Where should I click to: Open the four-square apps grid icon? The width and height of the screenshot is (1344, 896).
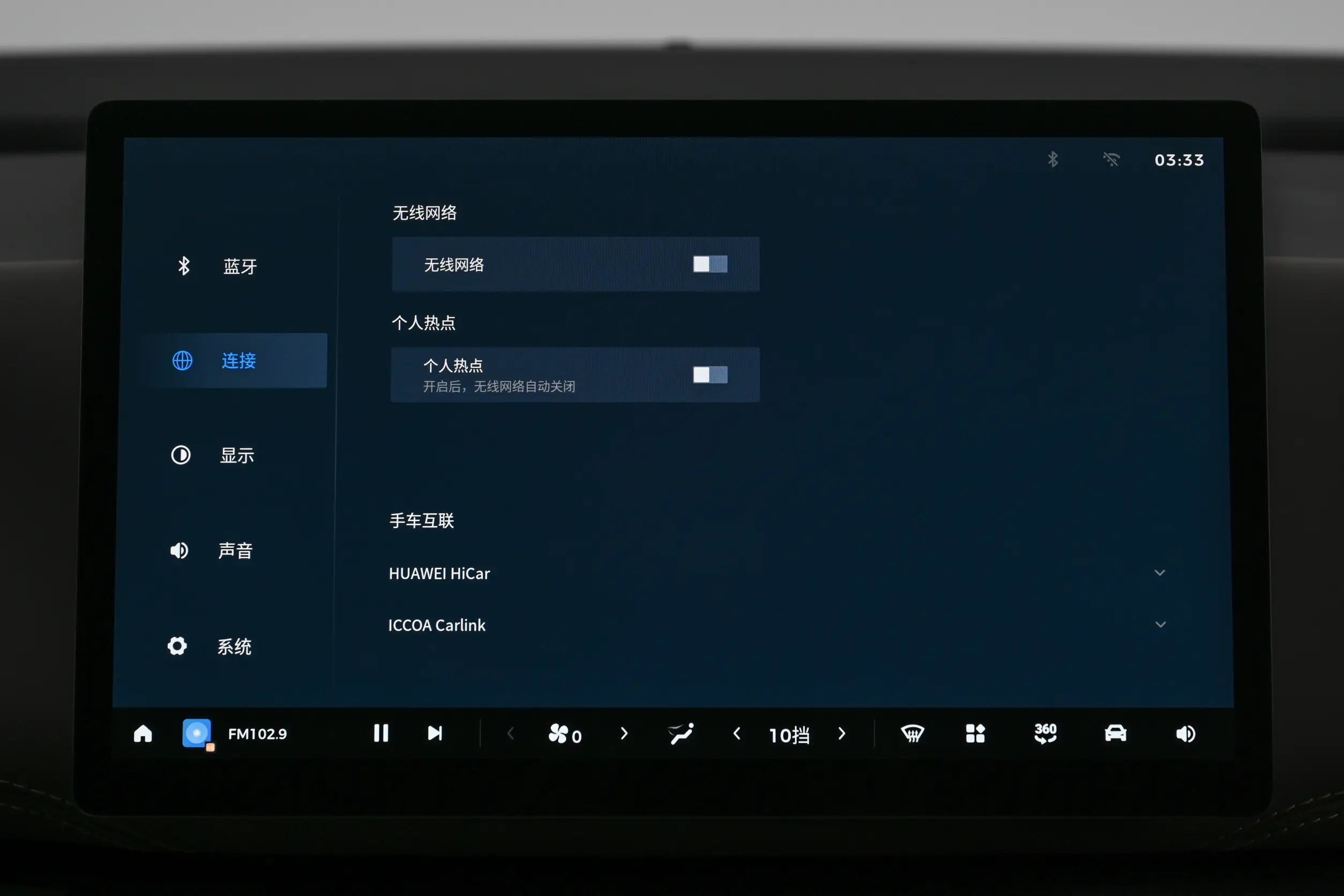(975, 734)
